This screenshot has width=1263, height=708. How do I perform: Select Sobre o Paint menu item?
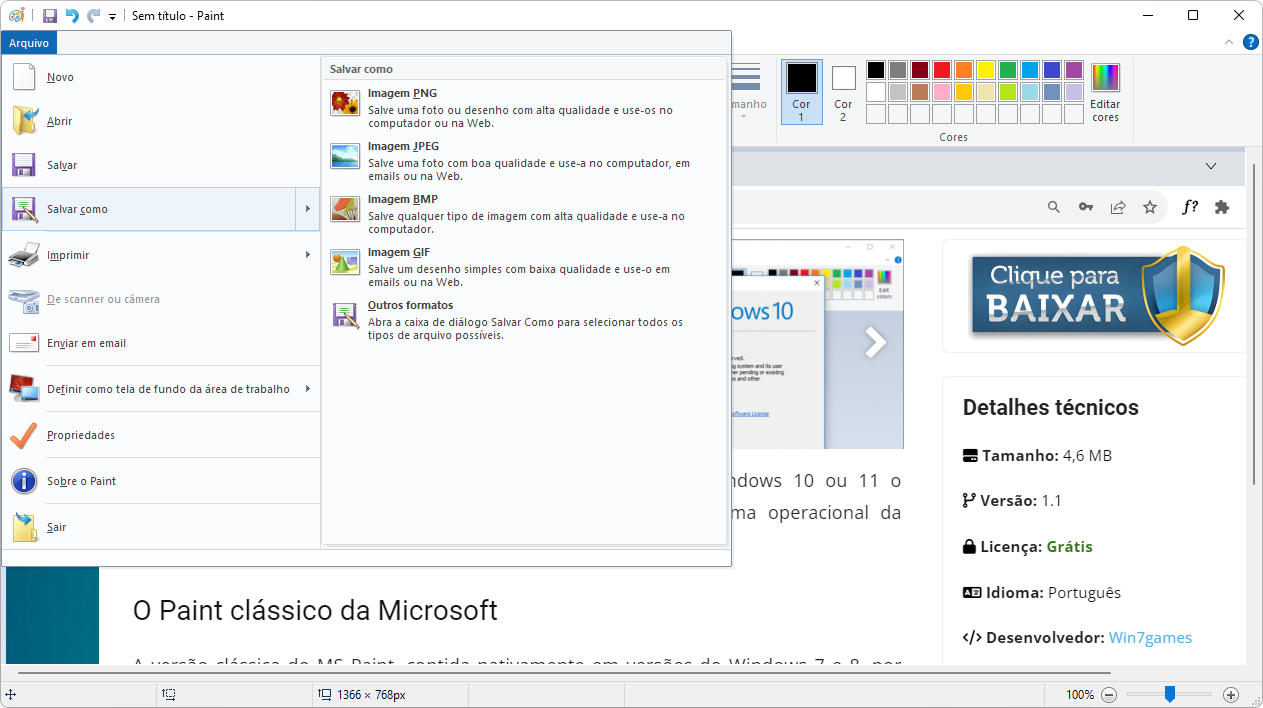pyautogui.click(x=161, y=481)
